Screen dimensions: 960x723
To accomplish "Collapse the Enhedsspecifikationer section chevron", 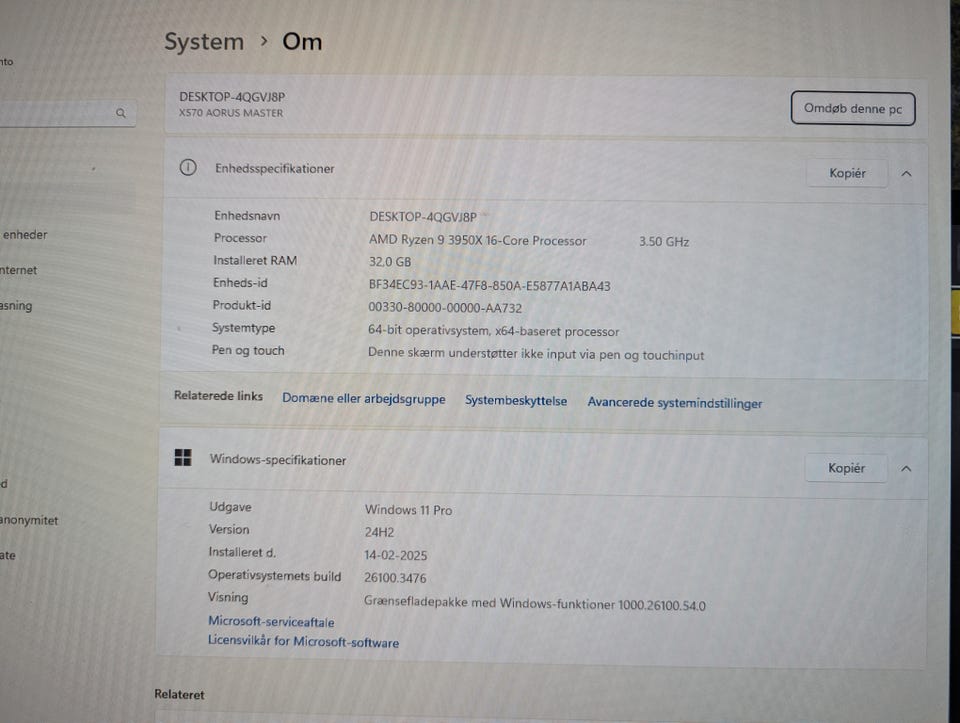I will (x=906, y=174).
